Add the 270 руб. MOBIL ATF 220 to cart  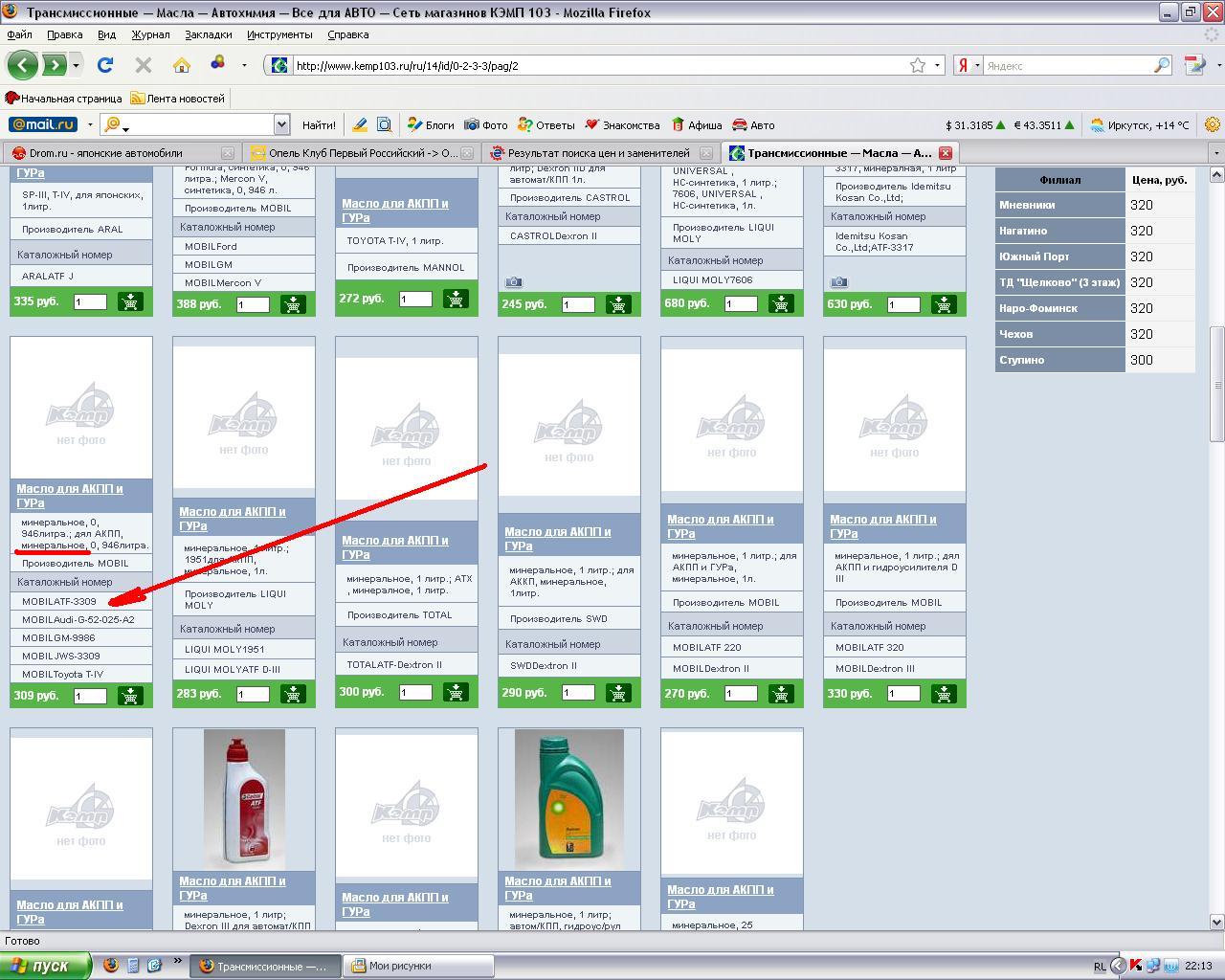pyautogui.click(x=781, y=693)
